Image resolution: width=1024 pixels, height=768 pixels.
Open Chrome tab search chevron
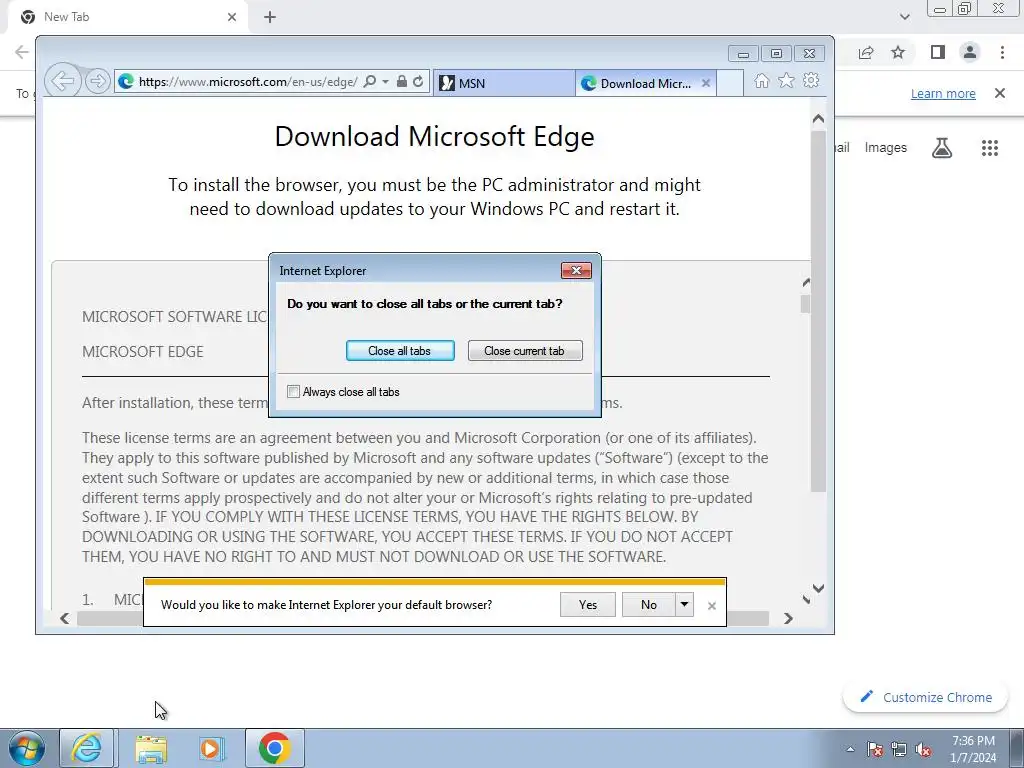point(904,17)
